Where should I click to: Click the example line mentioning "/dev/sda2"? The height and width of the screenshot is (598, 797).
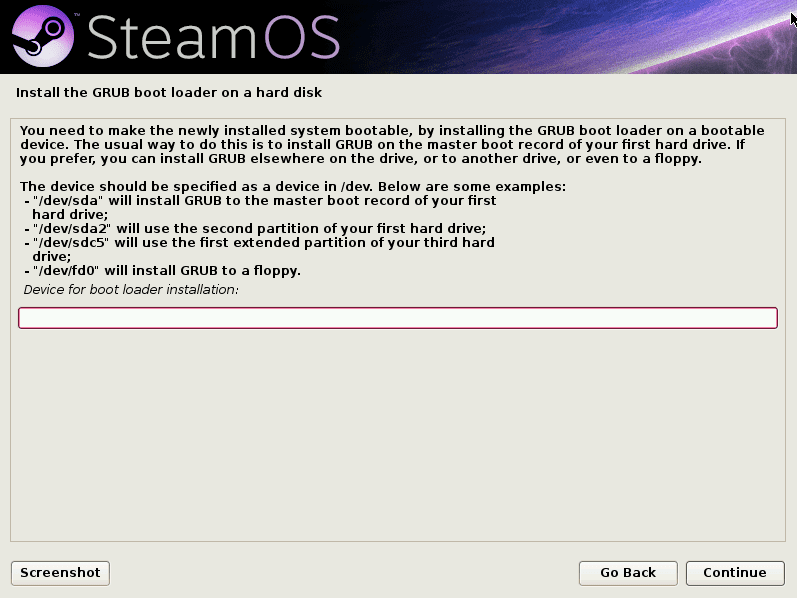click(255, 228)
